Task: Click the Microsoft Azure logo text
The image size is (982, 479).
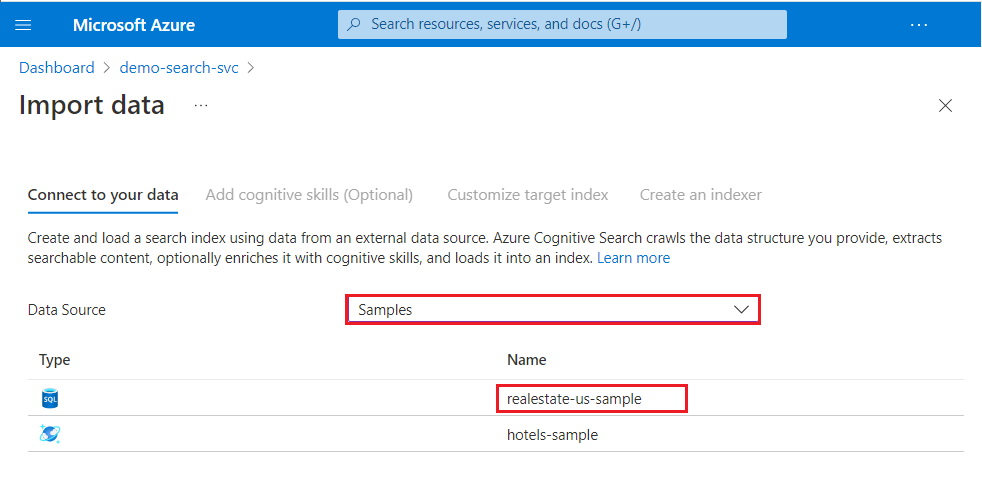Action: tap(134, 24)
